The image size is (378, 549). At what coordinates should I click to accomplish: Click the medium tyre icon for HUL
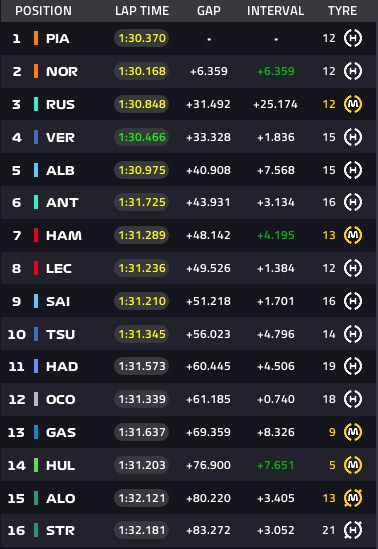pos(353,465)
